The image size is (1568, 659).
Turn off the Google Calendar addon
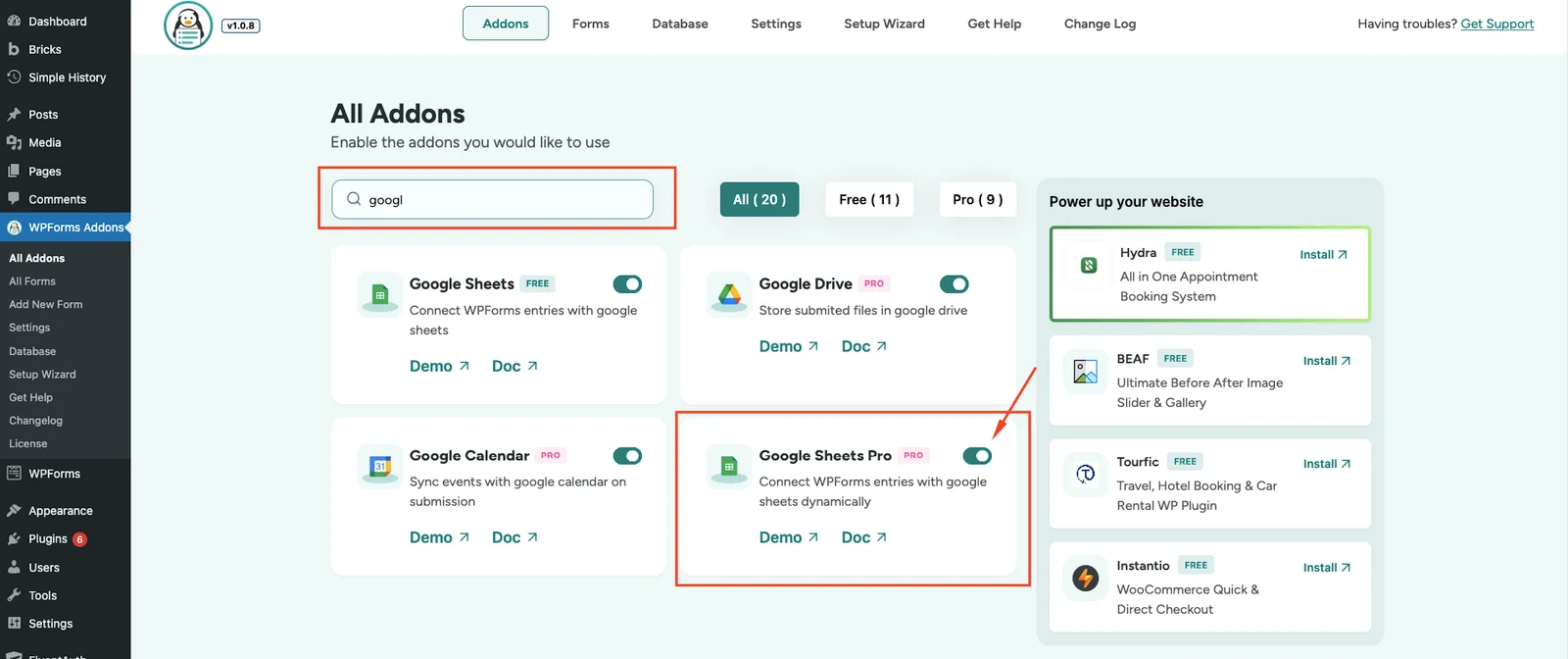tap(627, 456)
